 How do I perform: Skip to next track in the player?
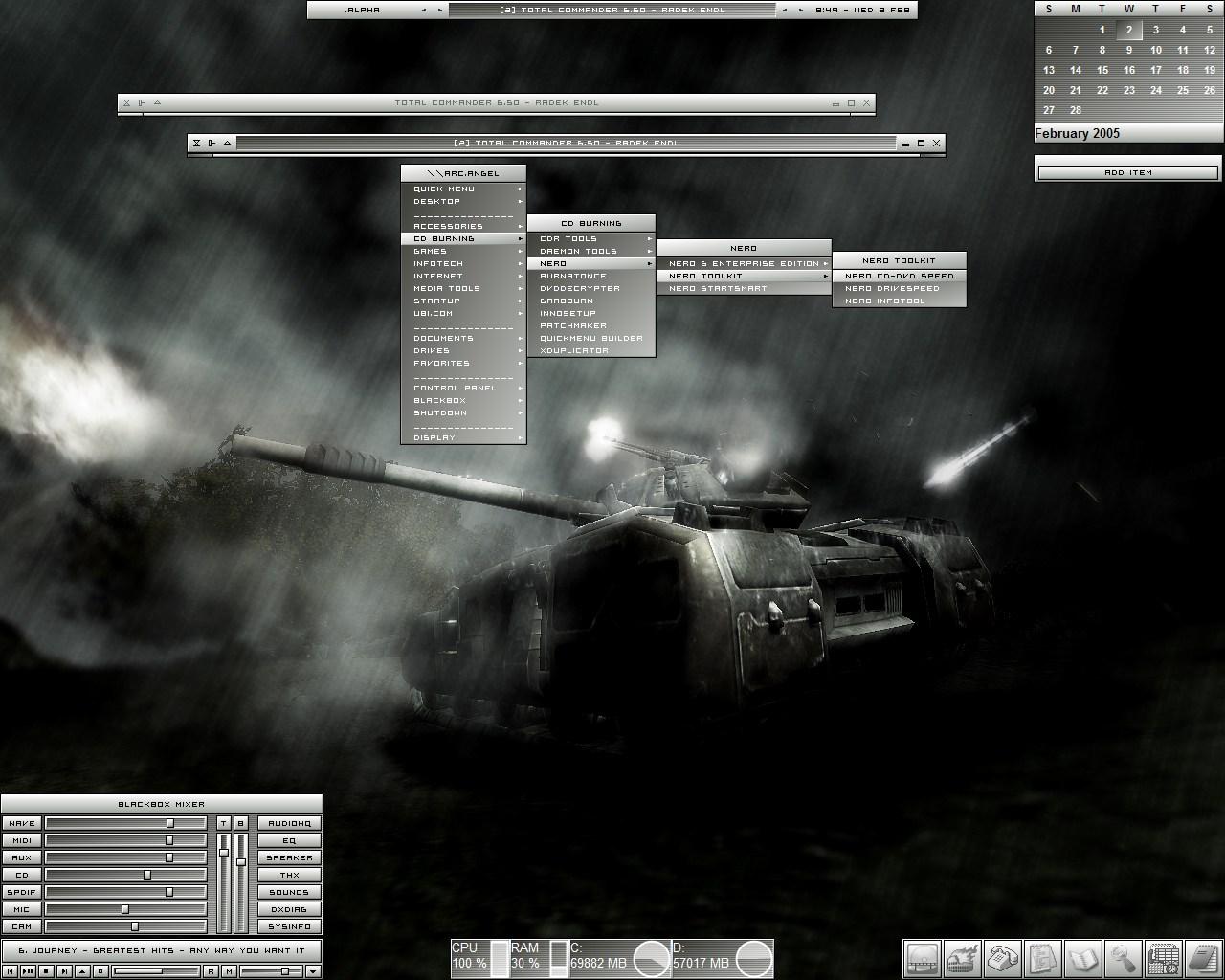tap(64, 971)
